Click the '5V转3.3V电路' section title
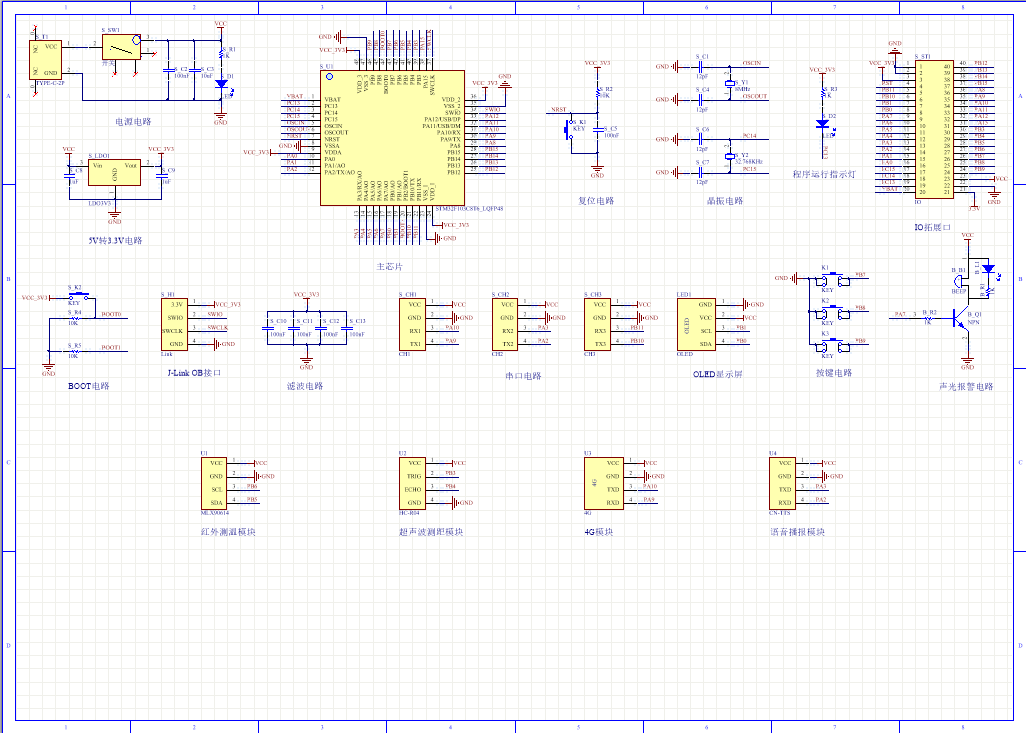The height and width of the screenshot is (733, 1026). 115,240
